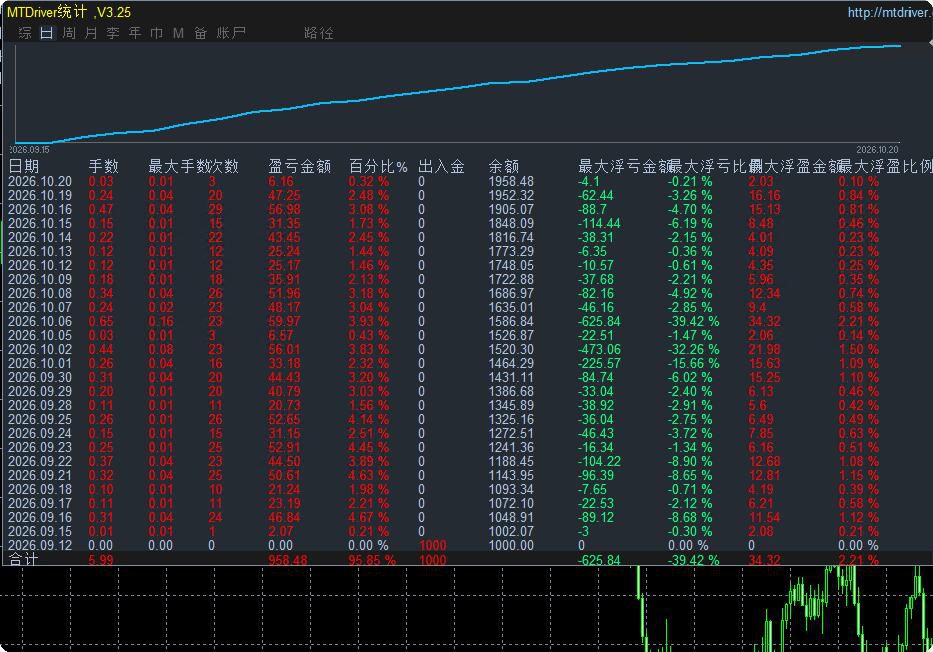This screenshot has height=652, width=933.
Task: Select the 币 currency tab
Action: click(x=156, y=33)
